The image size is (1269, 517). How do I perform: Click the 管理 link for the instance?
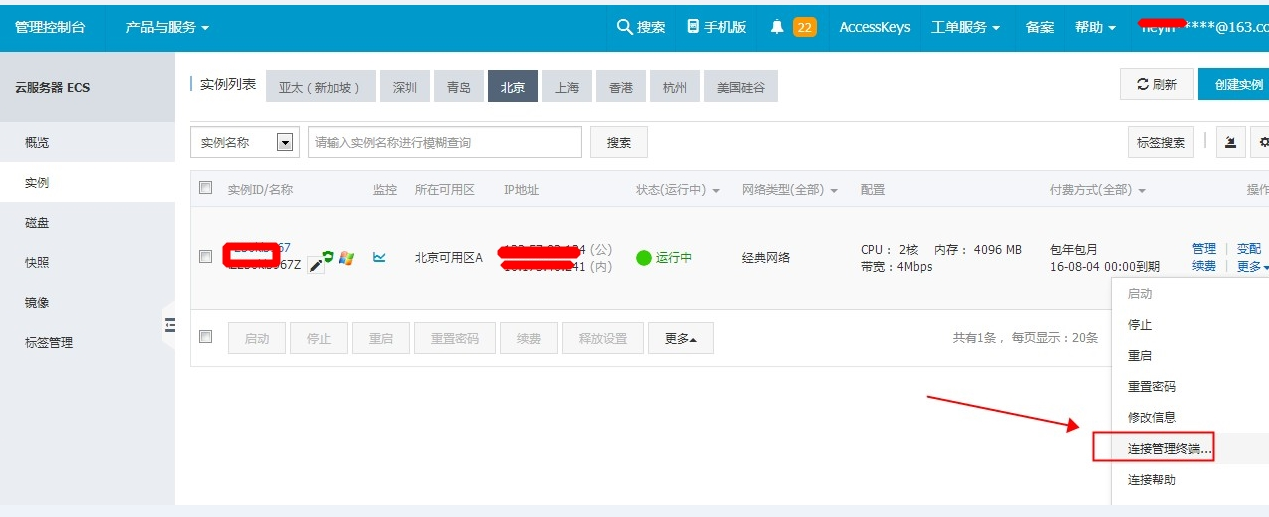coord(1203,248)
